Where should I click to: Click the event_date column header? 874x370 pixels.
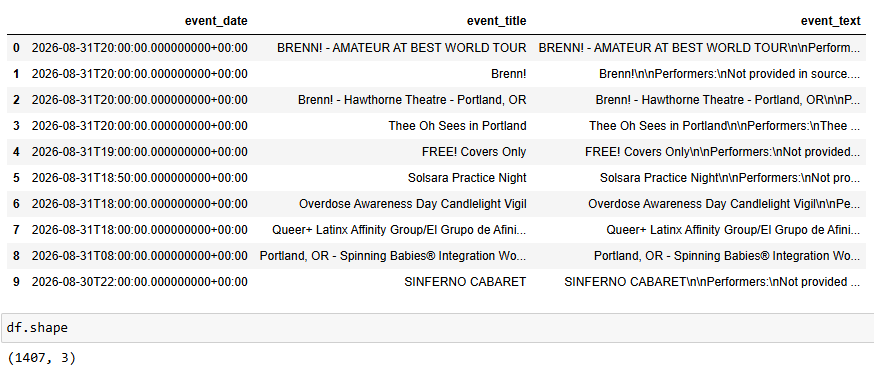(216, 21)
